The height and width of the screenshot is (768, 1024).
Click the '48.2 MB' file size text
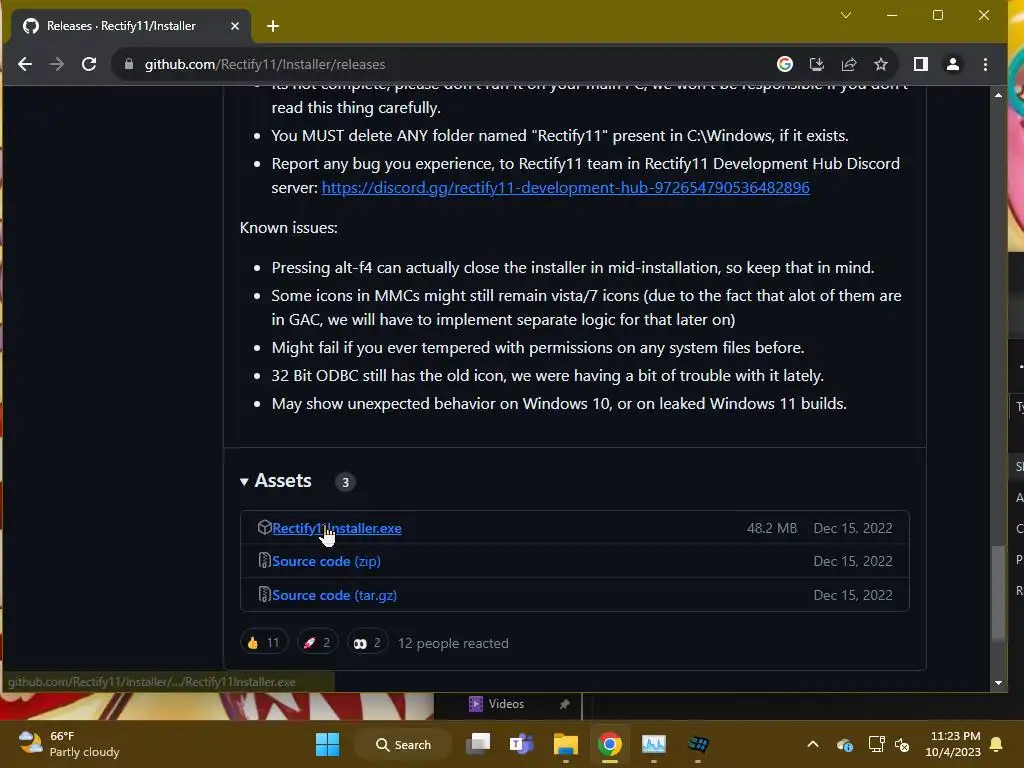(772, 528)
